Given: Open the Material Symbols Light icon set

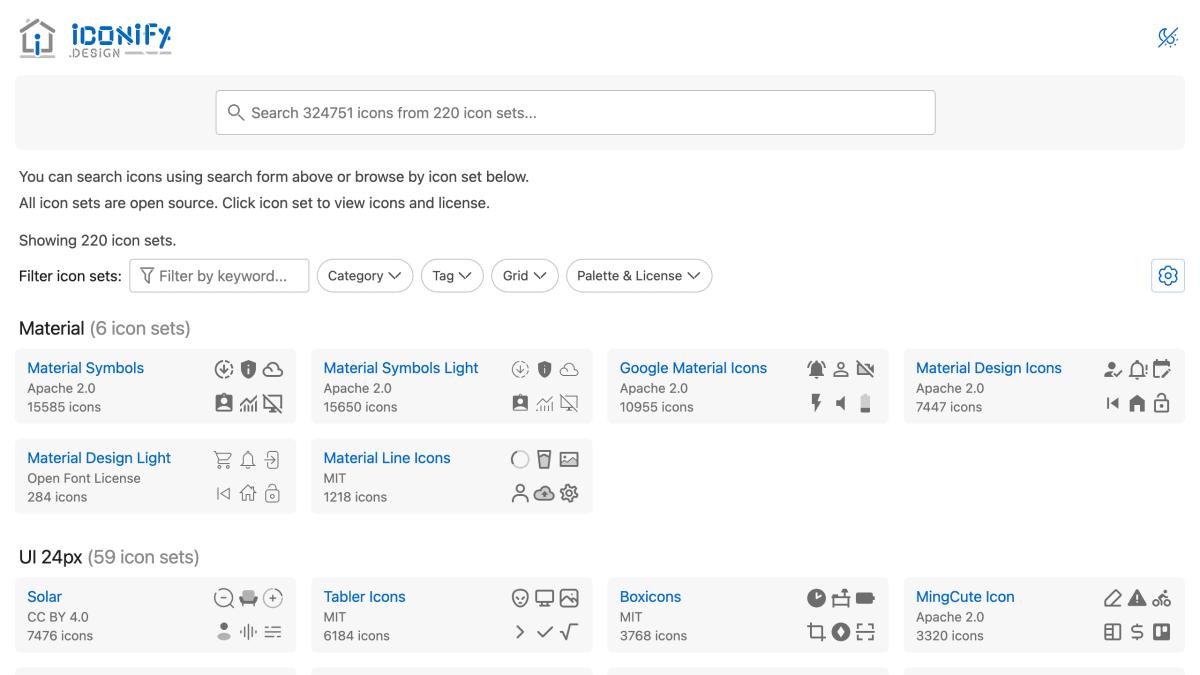Looking at the screenshot, I should coord(401,368).
